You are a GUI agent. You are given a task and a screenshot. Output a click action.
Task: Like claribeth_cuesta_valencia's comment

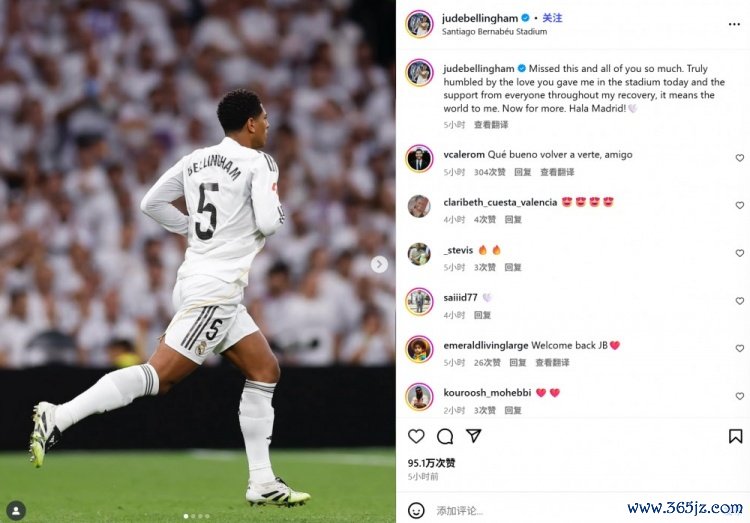click(739, 205)
